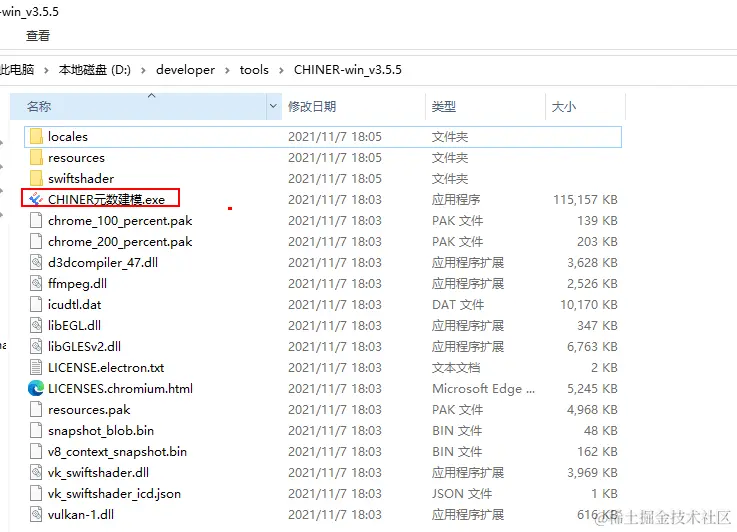The height and width of the screenshot is (532, 737).
Task: Select the LICENSE.electron.txt file name
Action: point(106,368)
